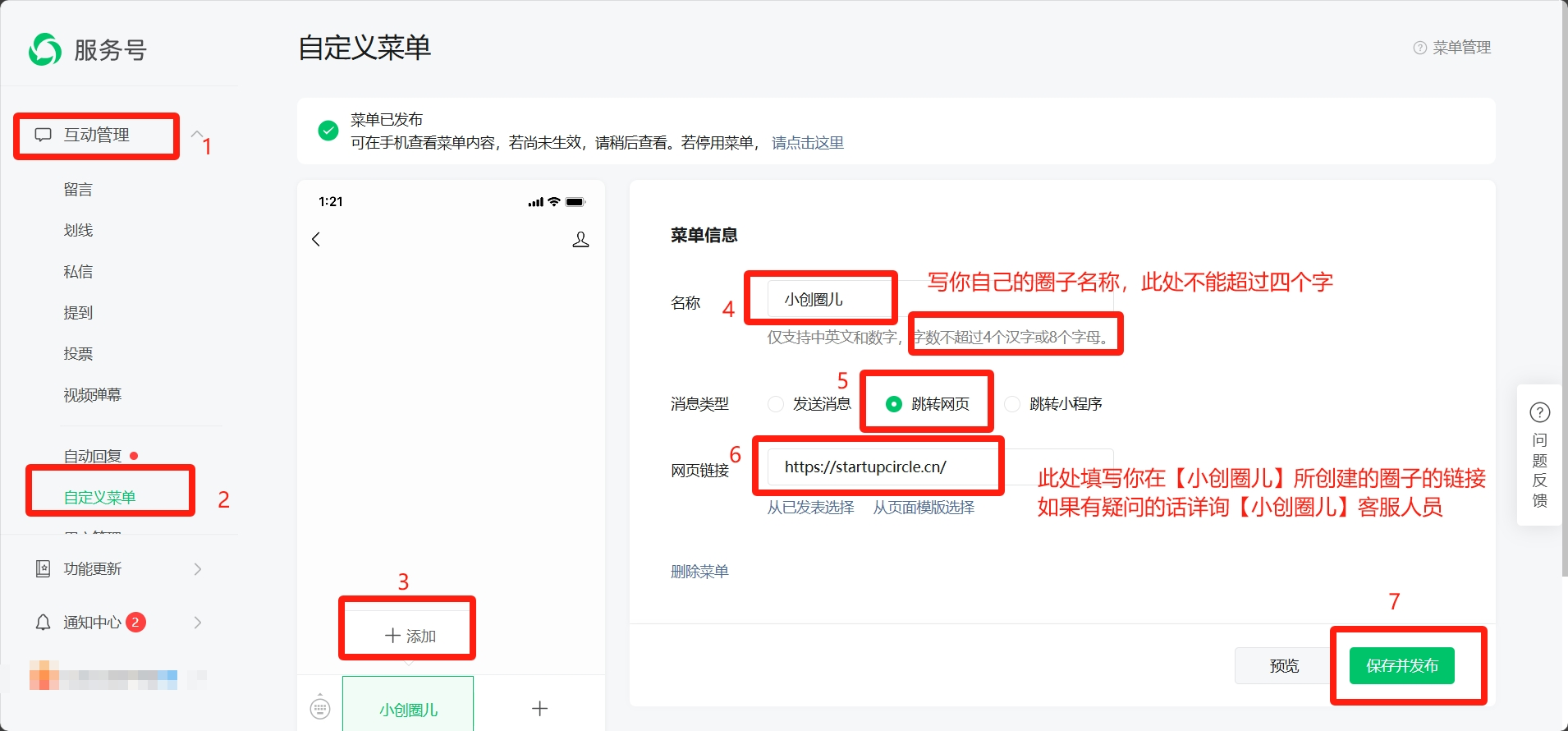Select the 小创圈儿 menu tab in preview
This screenshot has width=1568, height=731.
(x=408, y=704)
